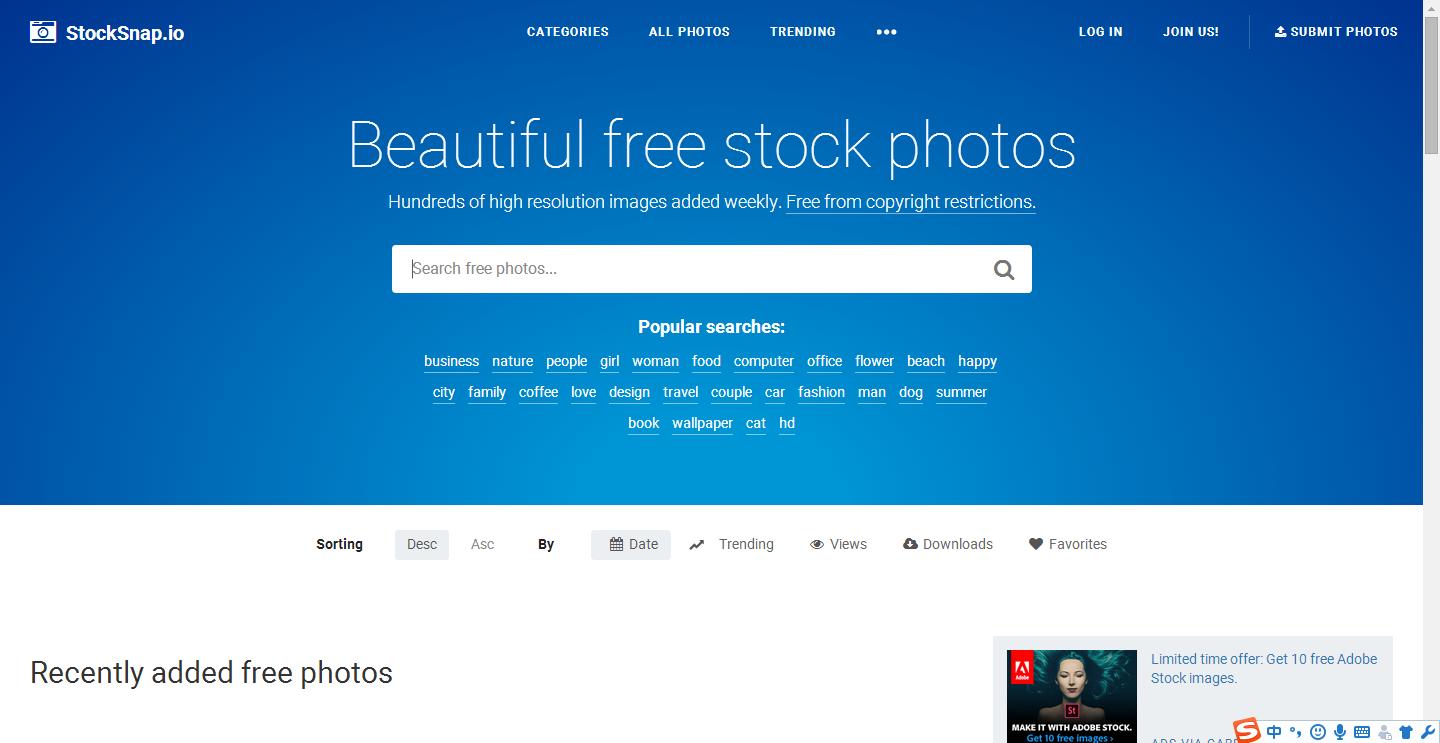Open Trending in the top navigation

(x=803, y=32)
